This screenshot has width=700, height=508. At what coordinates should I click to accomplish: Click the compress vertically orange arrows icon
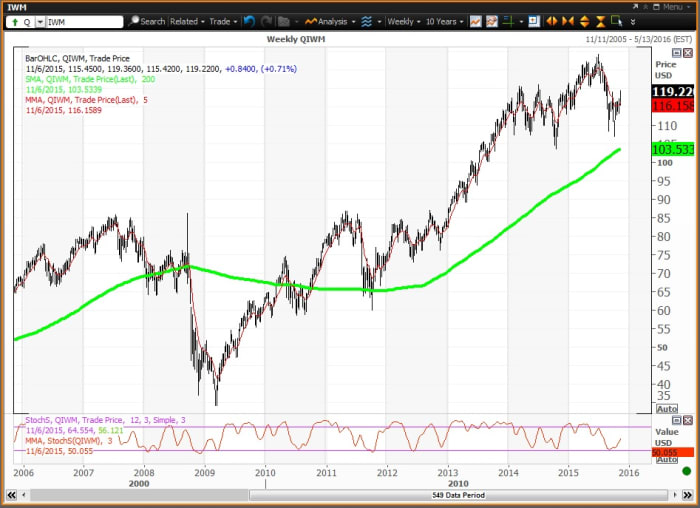coord(600,21)
